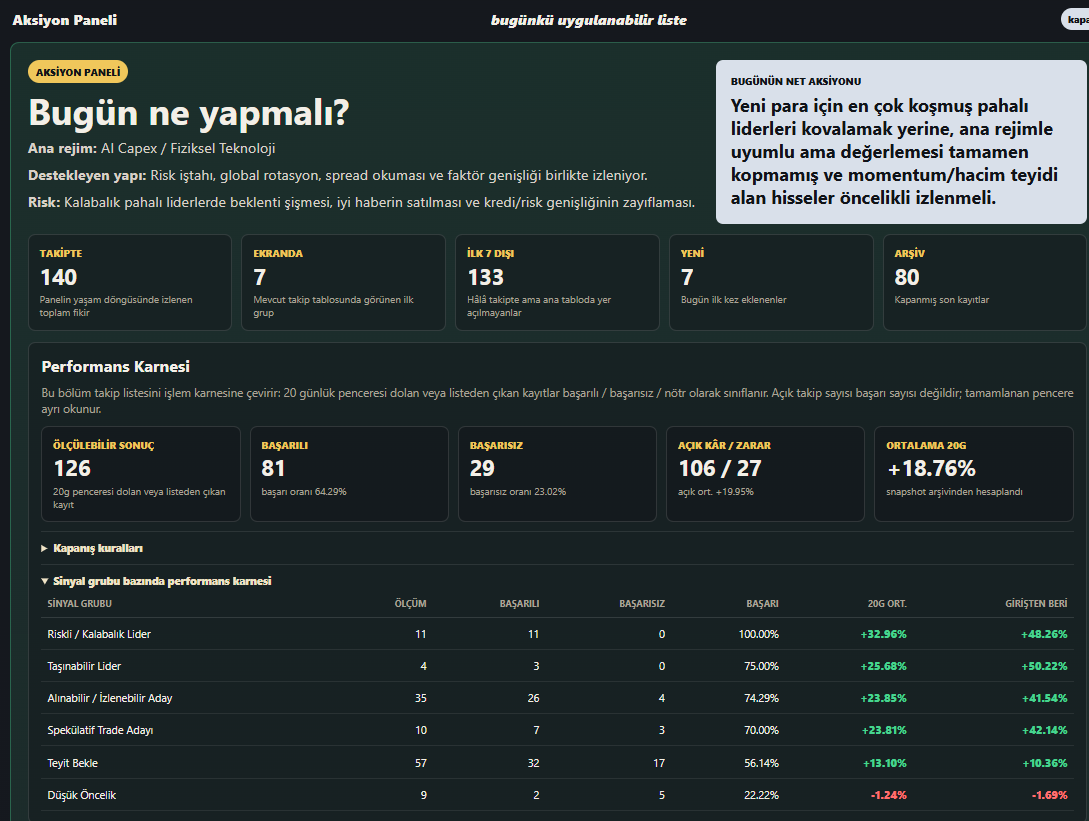
Task: Click the 20G ORT. column header
Action: tap(887, 604)
